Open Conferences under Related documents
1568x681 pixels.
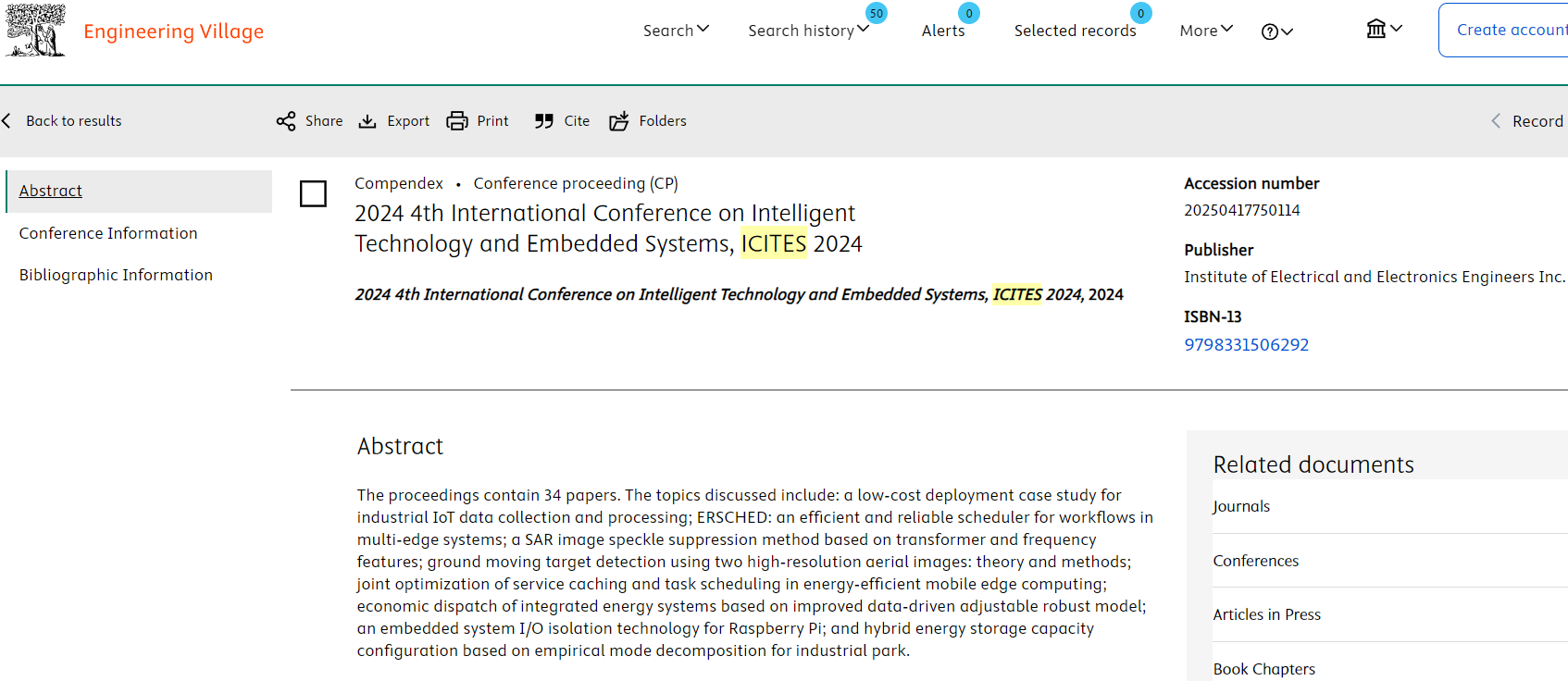1255,561
